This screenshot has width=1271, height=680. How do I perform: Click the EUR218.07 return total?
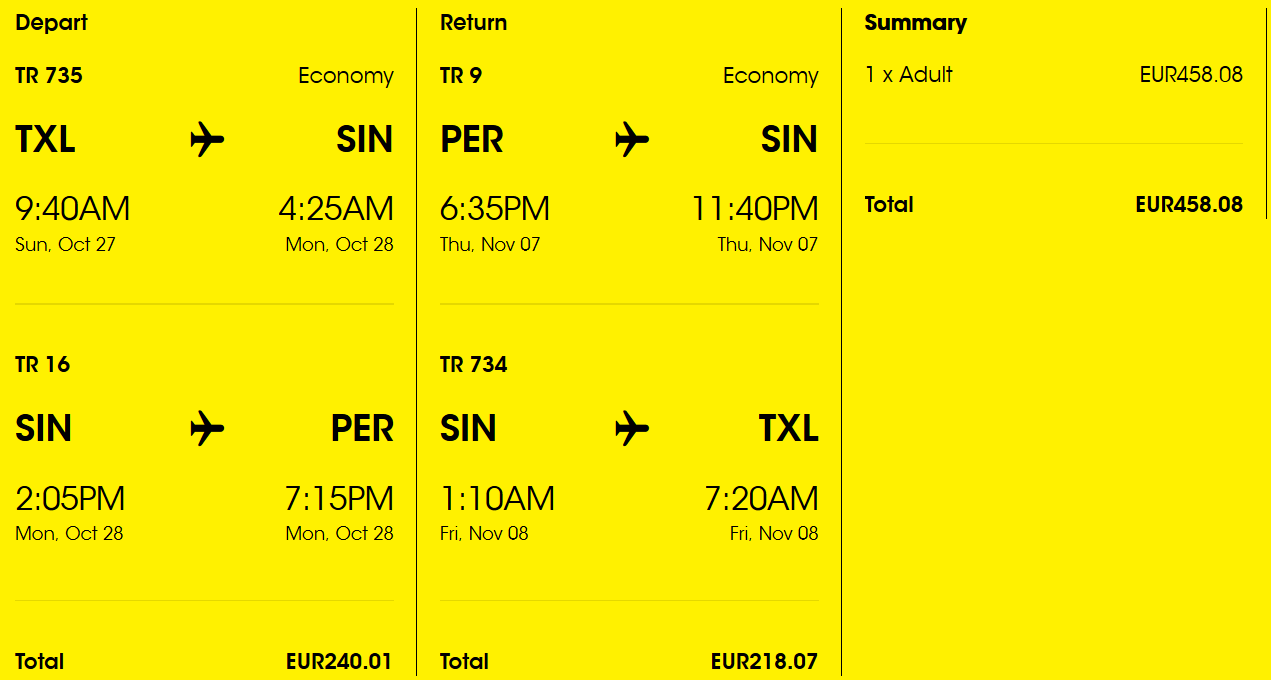coord(764,661)
